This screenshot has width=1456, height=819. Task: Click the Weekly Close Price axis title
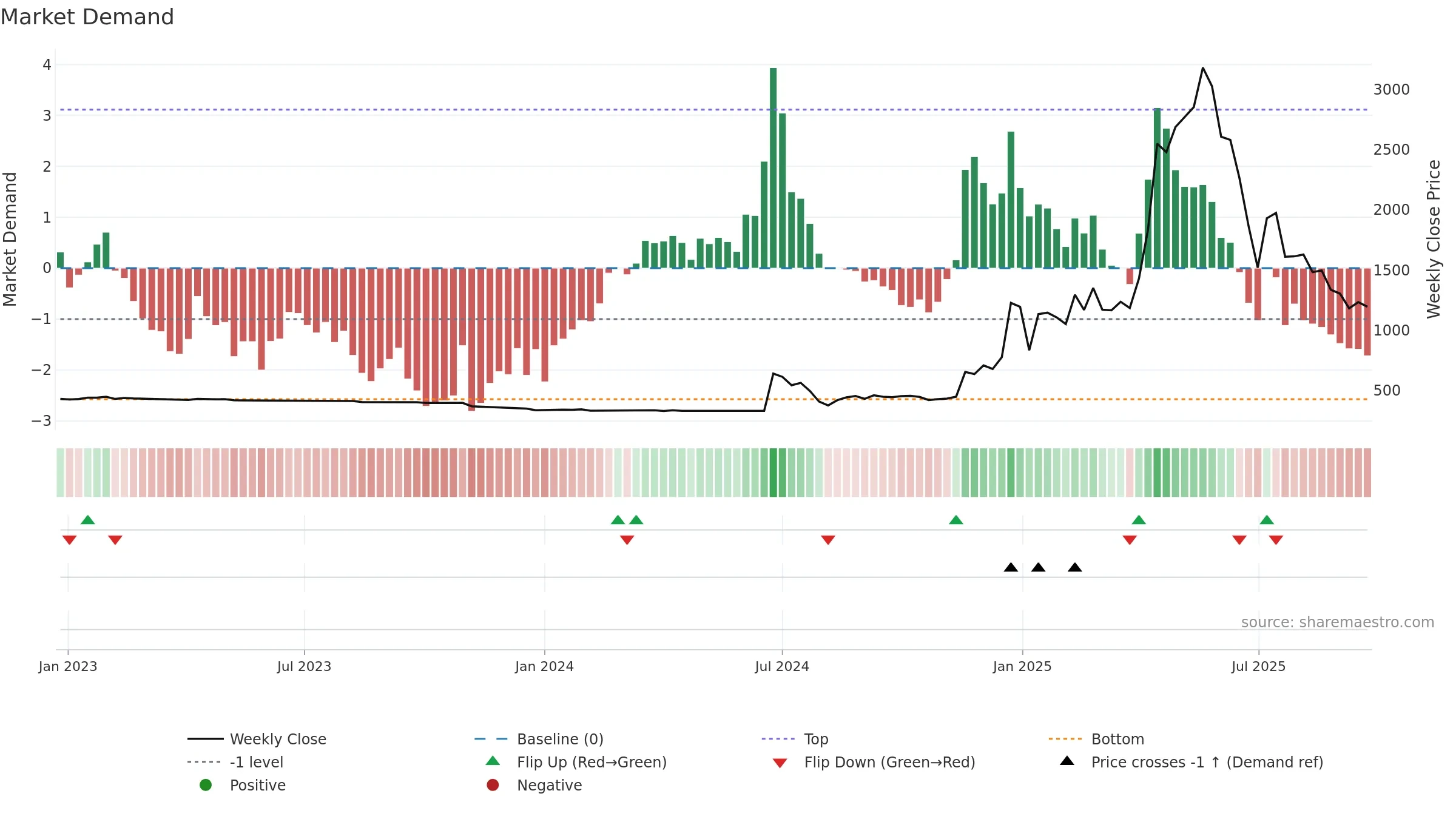point(1434,239)
